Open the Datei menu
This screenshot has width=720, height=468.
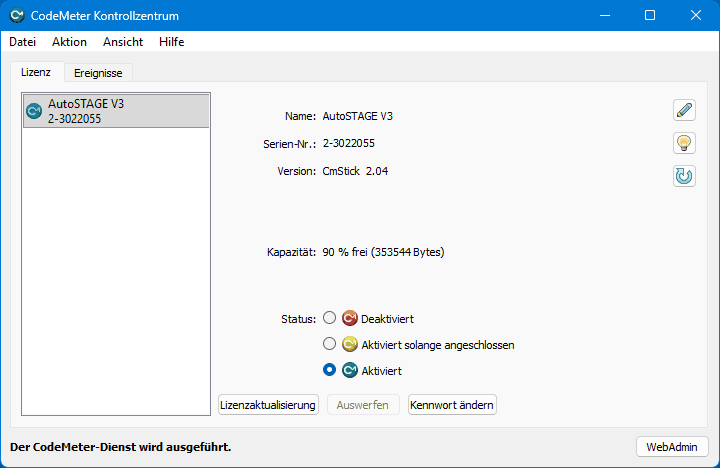coord(22,42)
